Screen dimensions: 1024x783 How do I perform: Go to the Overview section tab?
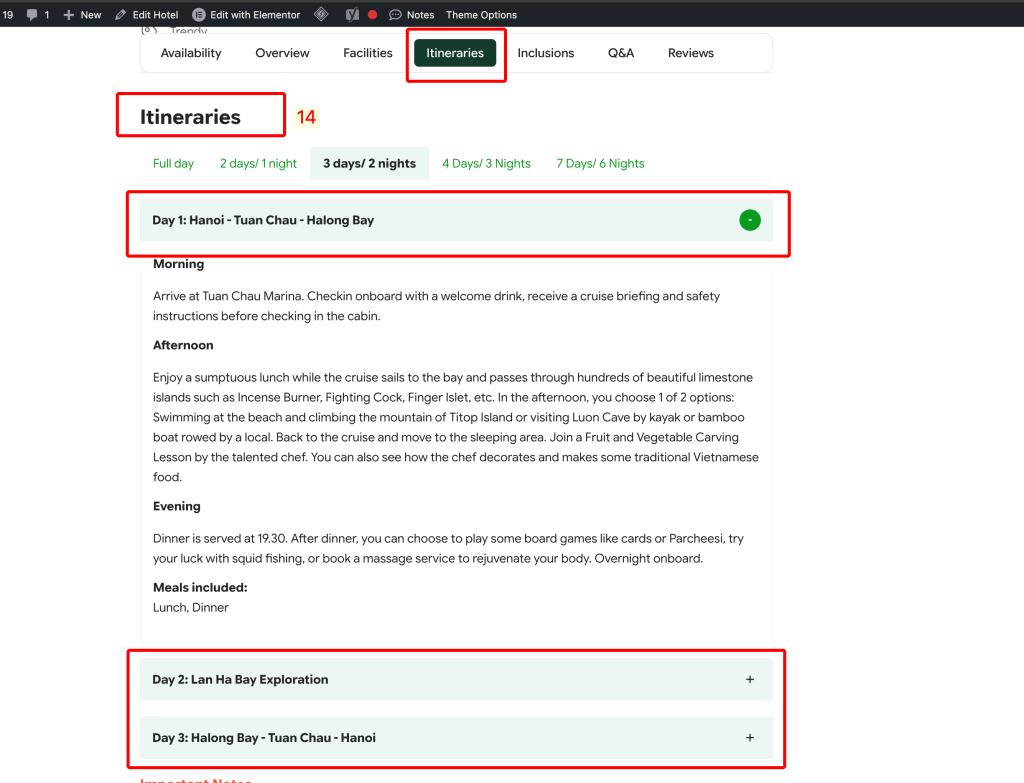[282, 53]
